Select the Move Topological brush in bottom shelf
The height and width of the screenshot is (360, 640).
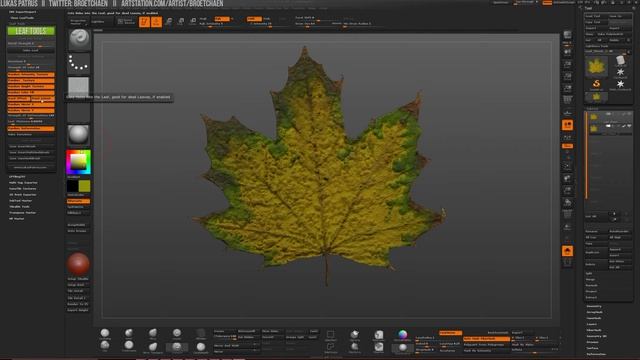point(153,347)
